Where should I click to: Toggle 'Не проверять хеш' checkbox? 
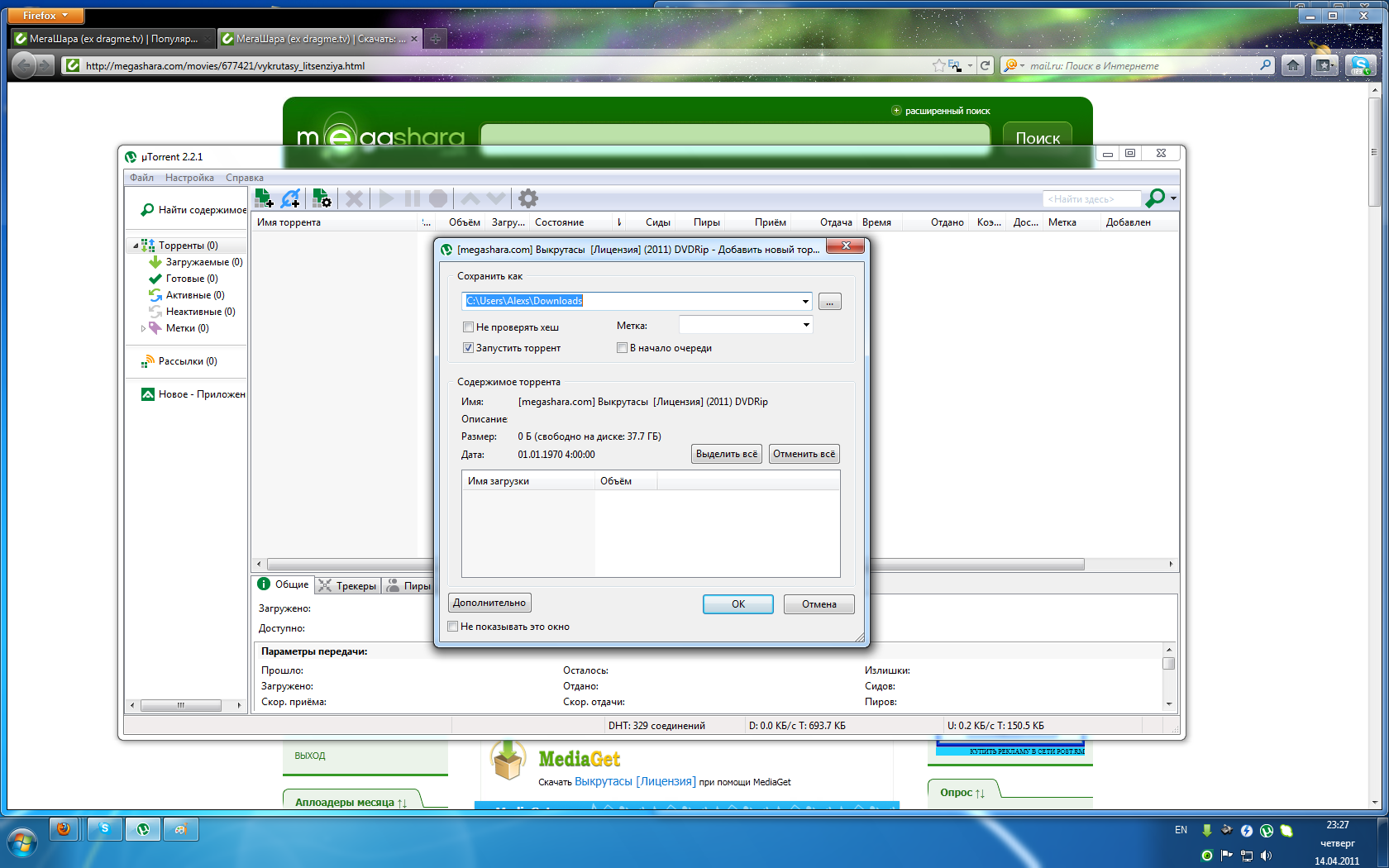coord(468,327)
